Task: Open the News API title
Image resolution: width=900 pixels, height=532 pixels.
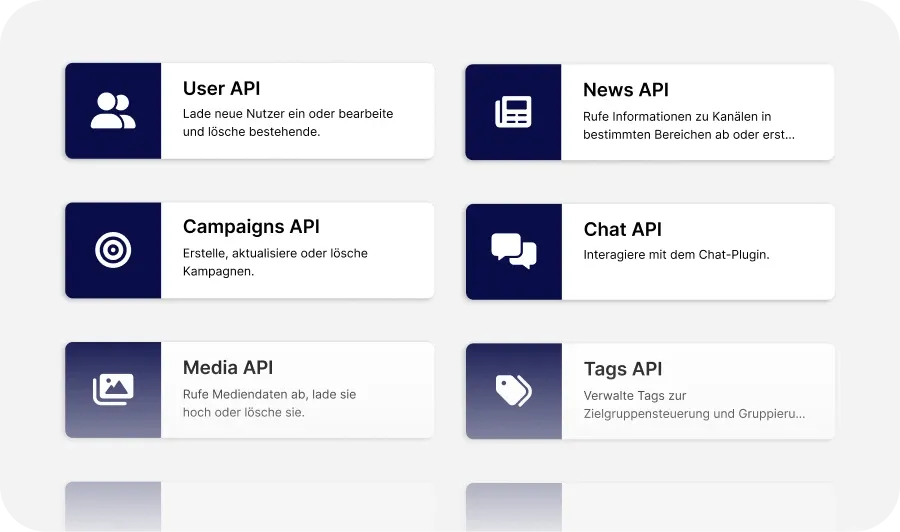Action: [x=626, y=90]
